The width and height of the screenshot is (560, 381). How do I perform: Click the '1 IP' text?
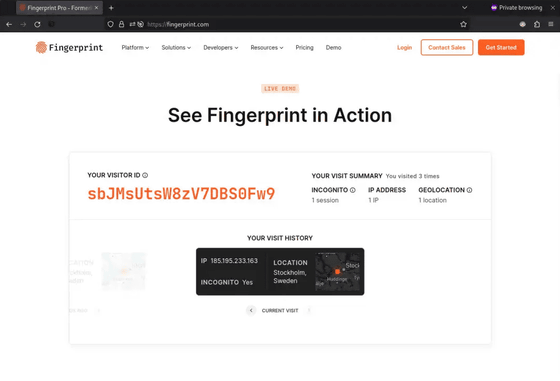(373, 200)
